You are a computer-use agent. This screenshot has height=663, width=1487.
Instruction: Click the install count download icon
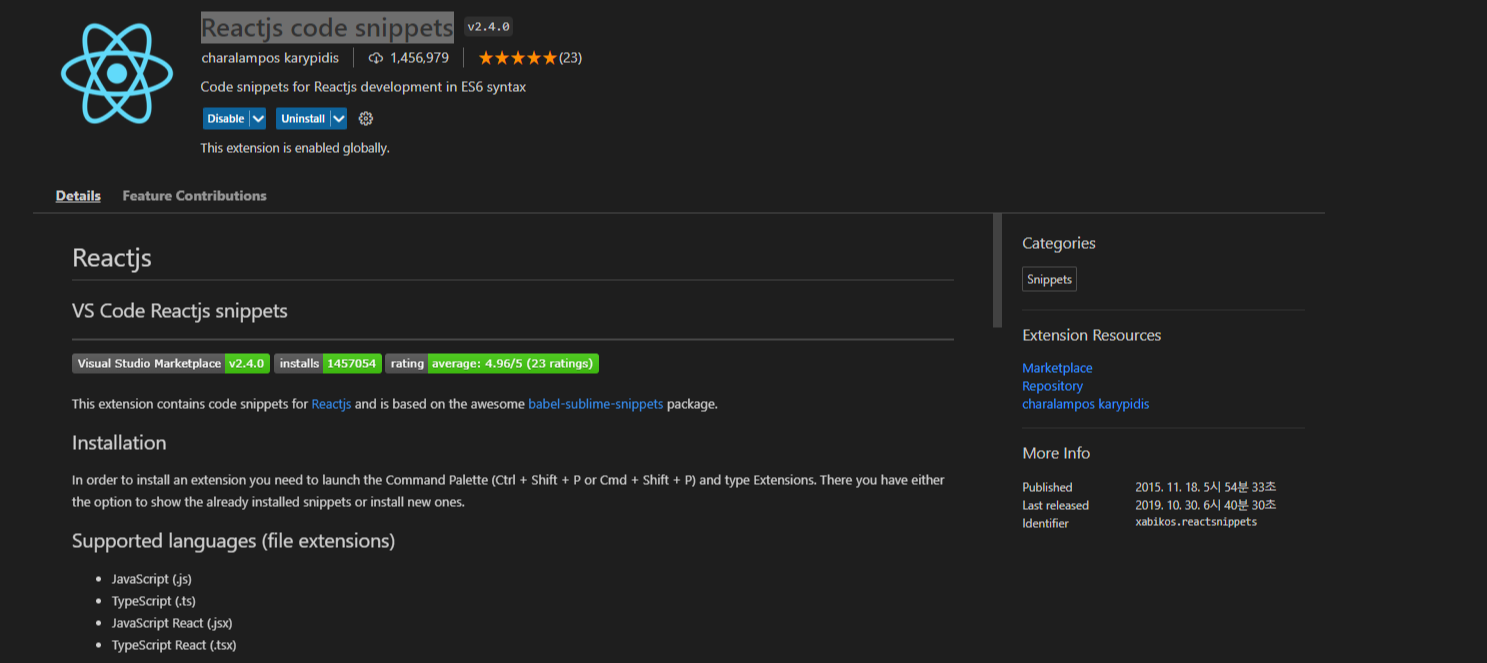click(x=376, y=58)
